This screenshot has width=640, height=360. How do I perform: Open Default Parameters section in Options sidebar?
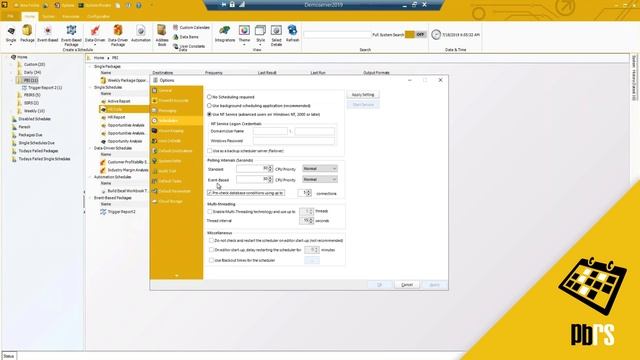[176, 191]
